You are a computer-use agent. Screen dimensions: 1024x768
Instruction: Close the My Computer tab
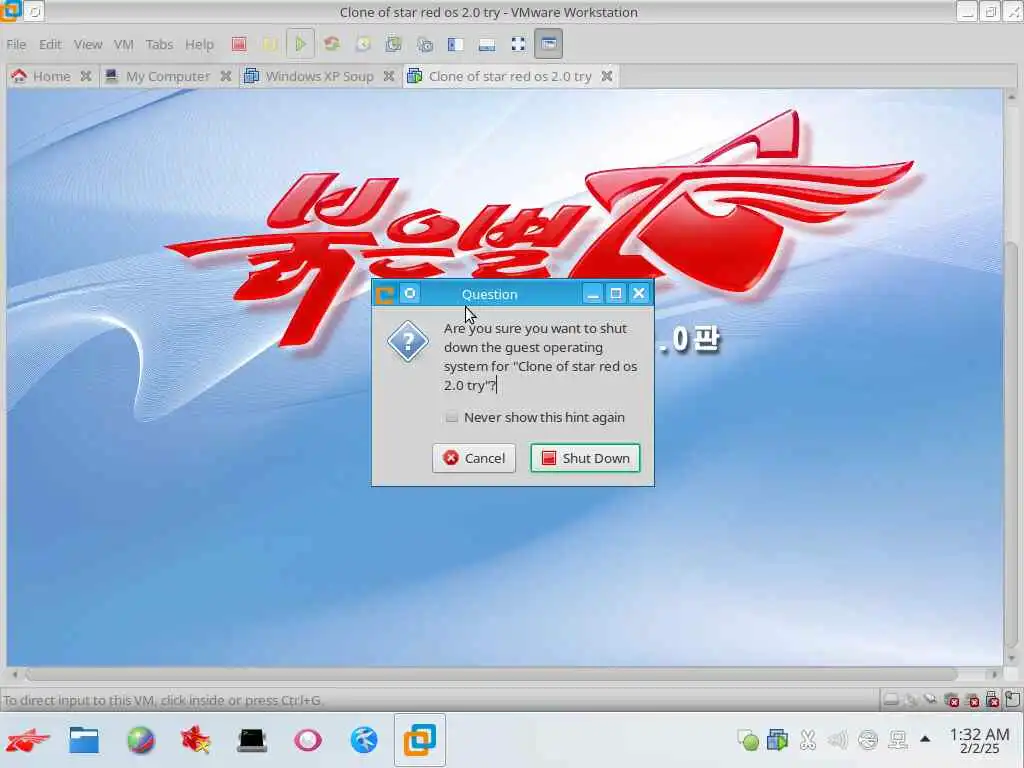pos(225,76)
